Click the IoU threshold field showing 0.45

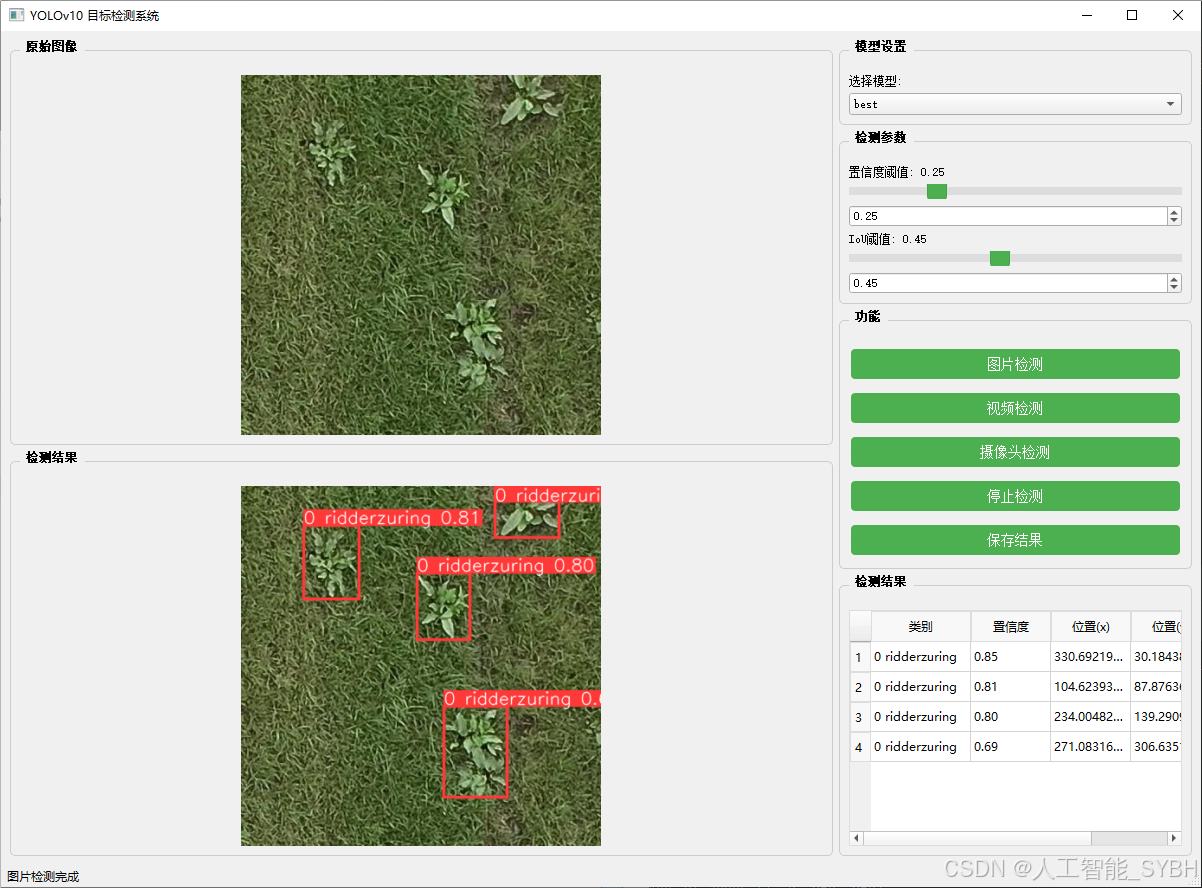click(1007, 283)
